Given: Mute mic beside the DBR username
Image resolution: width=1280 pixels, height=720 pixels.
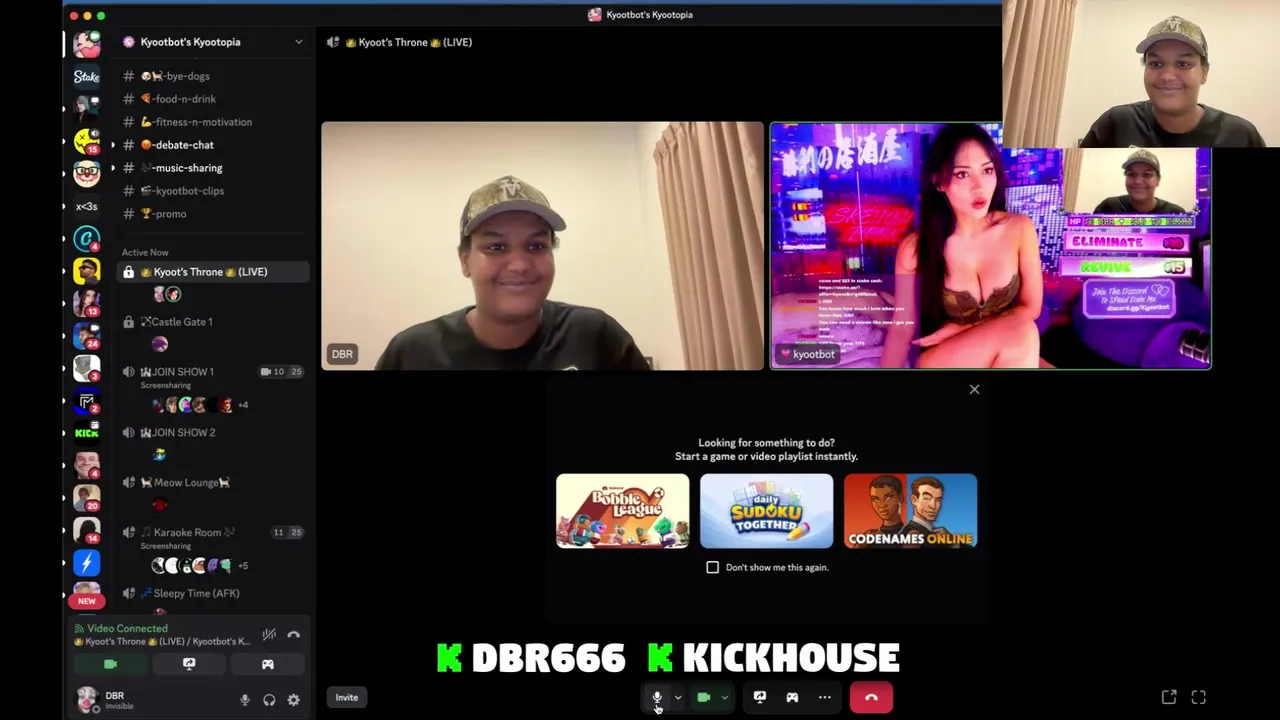Looking at the screenshot, I should coord(244,700).
